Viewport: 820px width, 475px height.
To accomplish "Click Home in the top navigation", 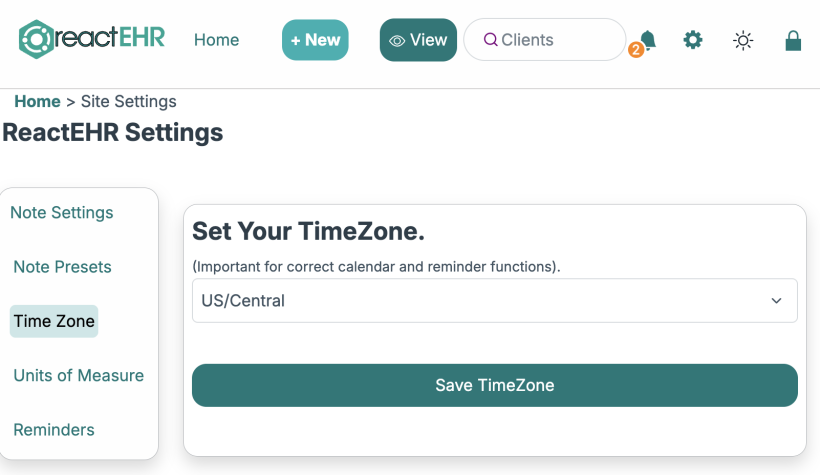I will [217, 40].
